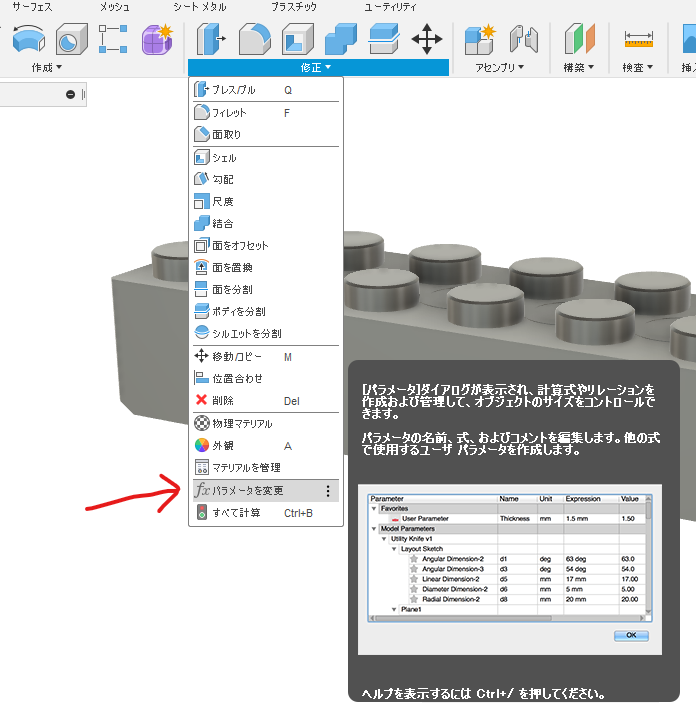696x708 pixels.
Task: Select the Measure ruler icon under 検査
Action: point(638,39)
